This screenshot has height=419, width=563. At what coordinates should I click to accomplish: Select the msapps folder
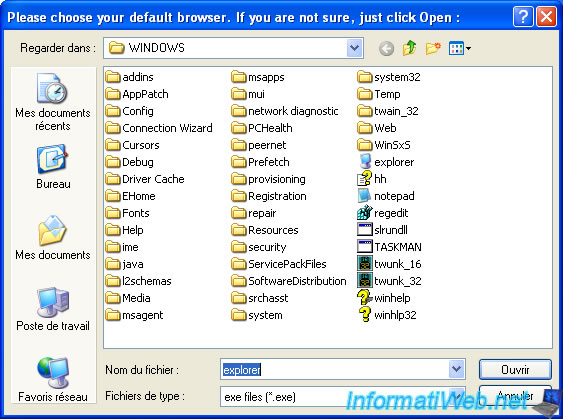coord(258,77)
